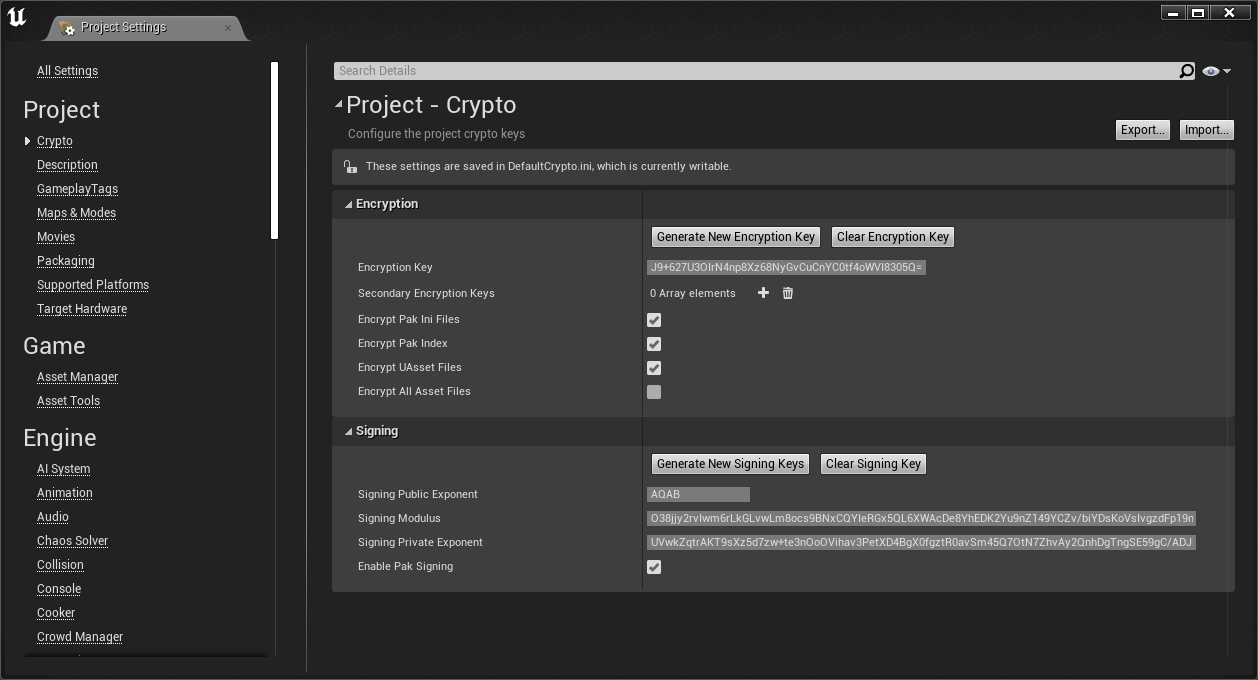1258x680 pixels.
Task: Close the Project Settings tab
Action: [230, 29]
